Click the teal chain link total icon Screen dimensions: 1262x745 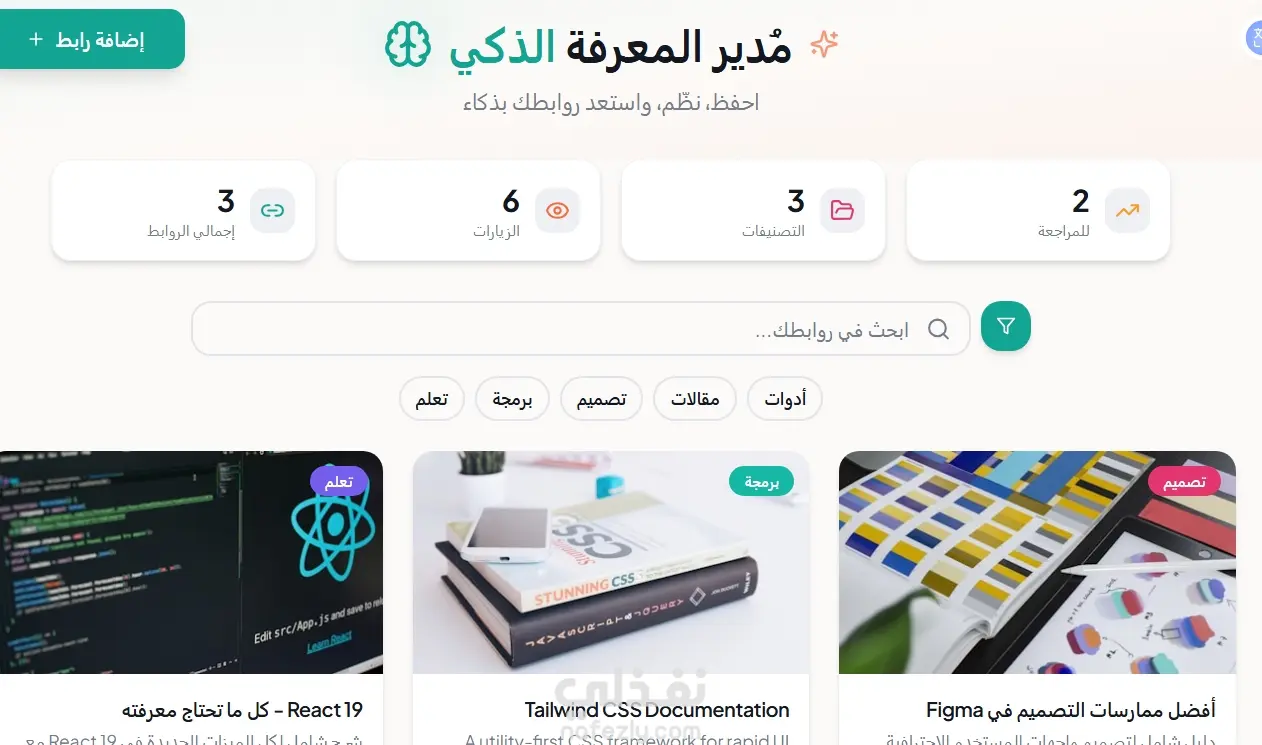point(272,210)
